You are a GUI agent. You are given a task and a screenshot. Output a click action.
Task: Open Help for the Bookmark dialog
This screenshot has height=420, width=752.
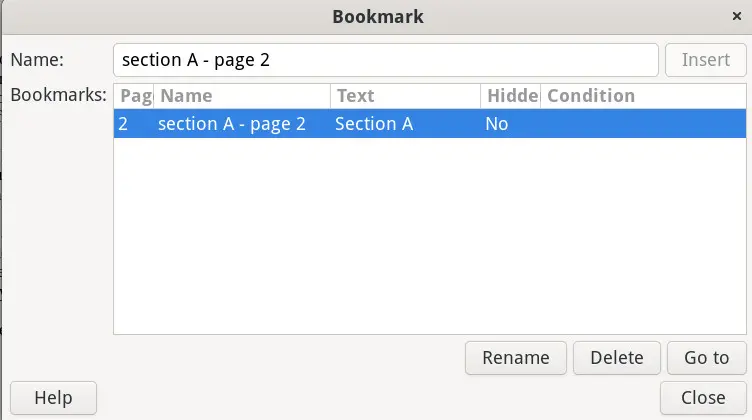coord(53,398)
